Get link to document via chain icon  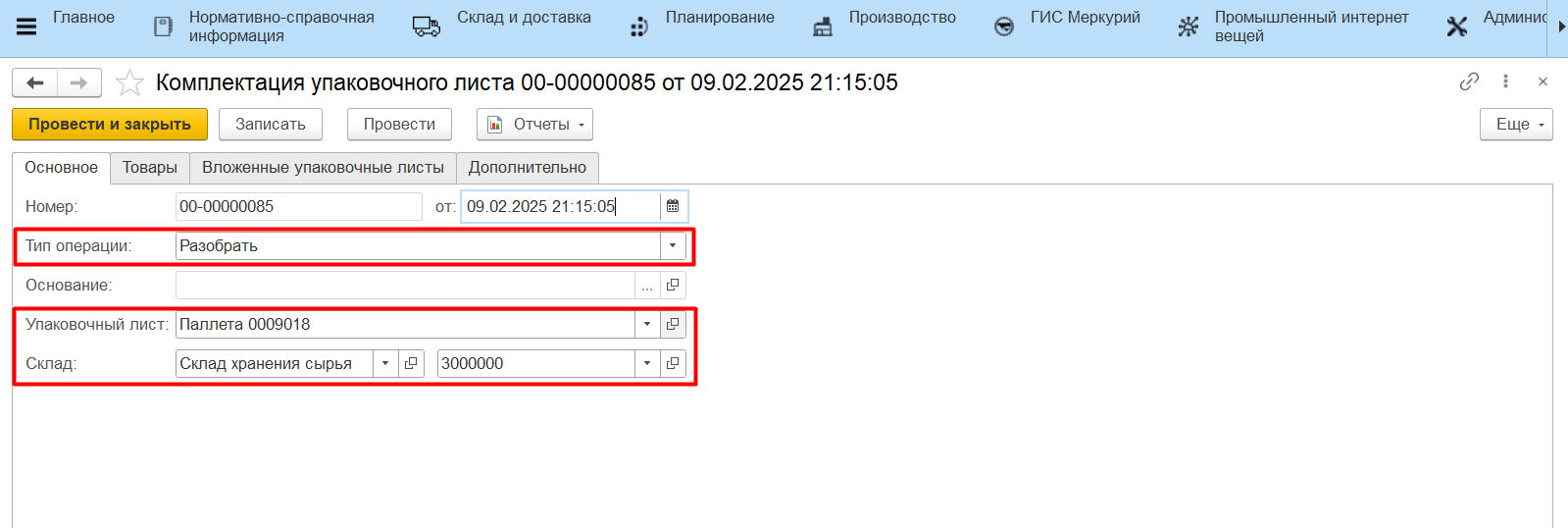point(1469,81)
